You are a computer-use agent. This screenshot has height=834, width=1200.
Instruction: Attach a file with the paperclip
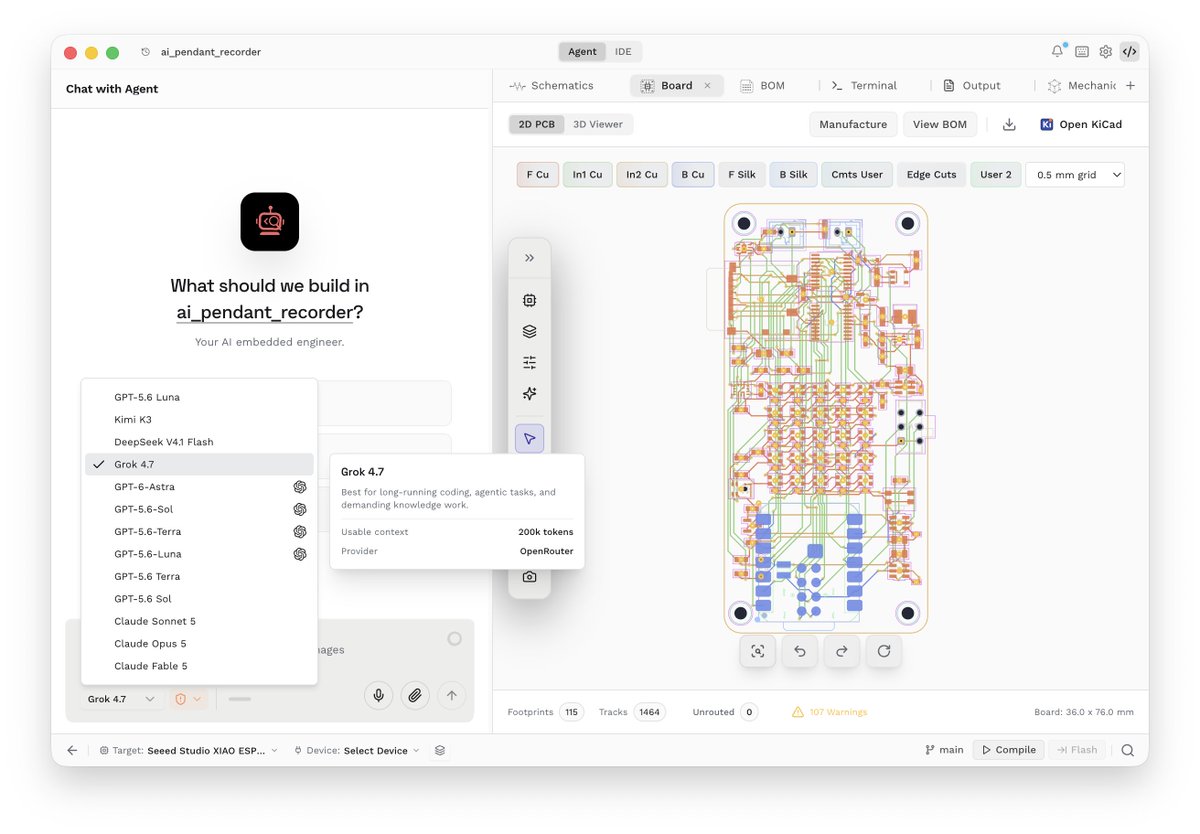click(415, 695)
